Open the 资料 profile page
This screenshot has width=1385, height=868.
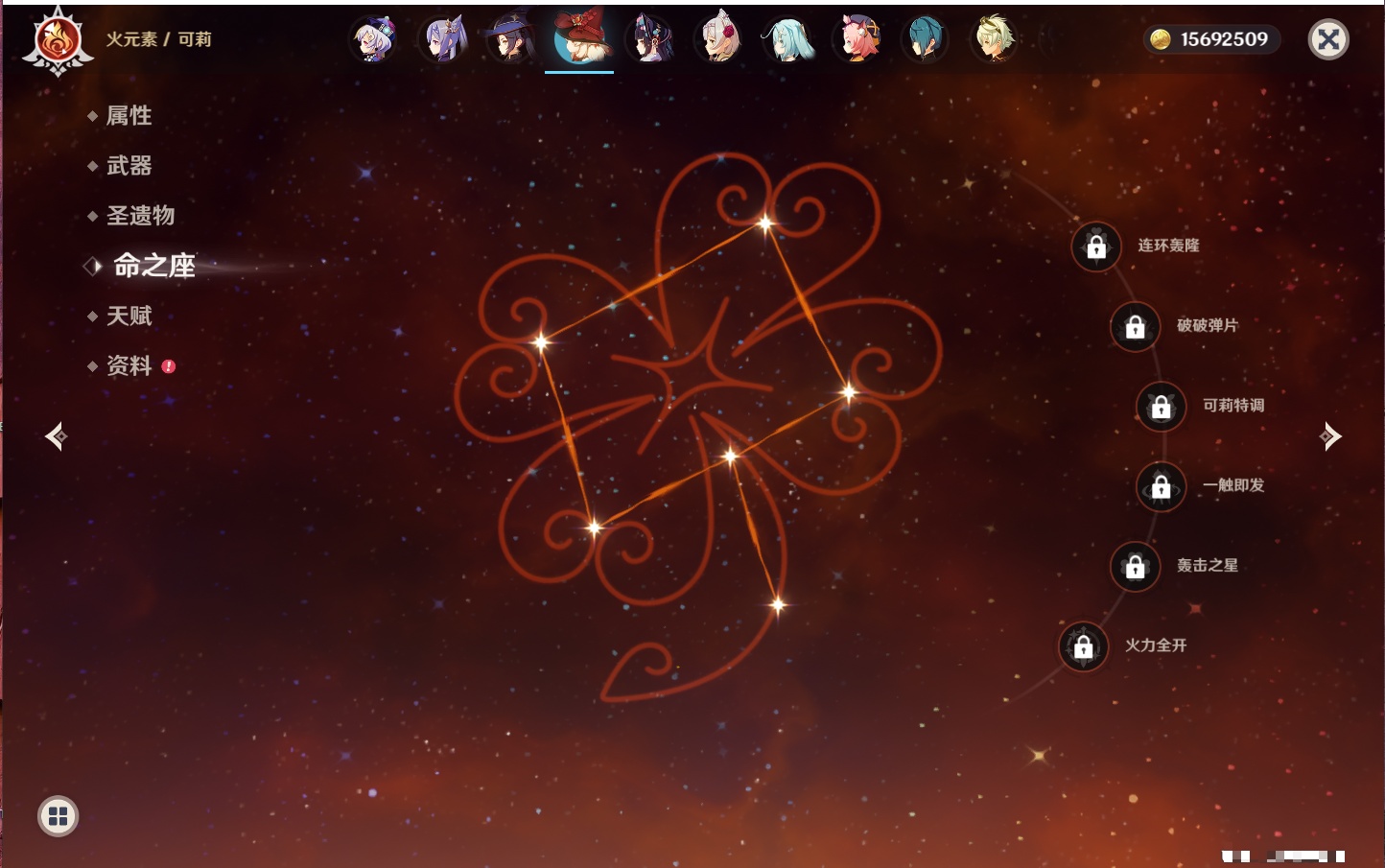tap(129, 365)
